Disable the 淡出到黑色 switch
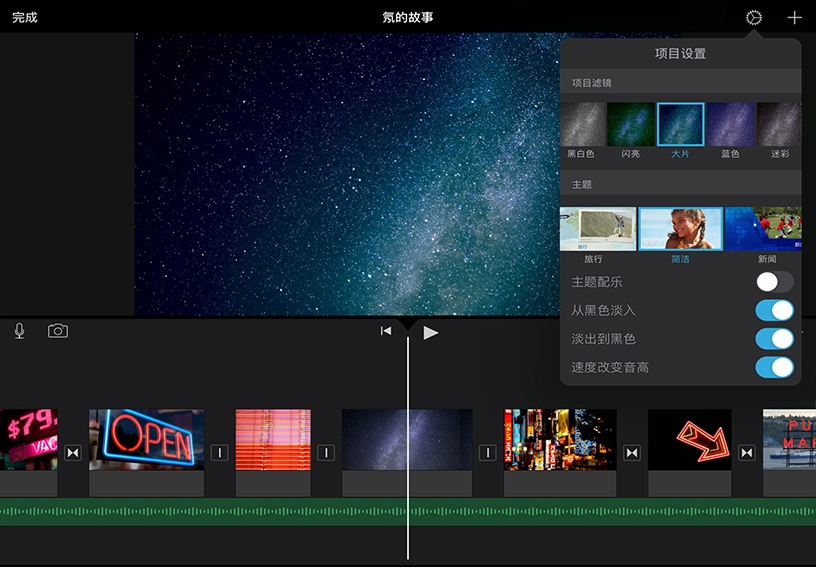816x567 pixels. click(x=774, y=339)
